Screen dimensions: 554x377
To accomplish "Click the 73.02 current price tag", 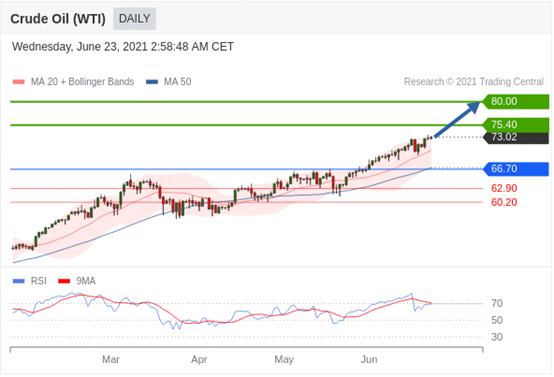I will tap(515, 137).
